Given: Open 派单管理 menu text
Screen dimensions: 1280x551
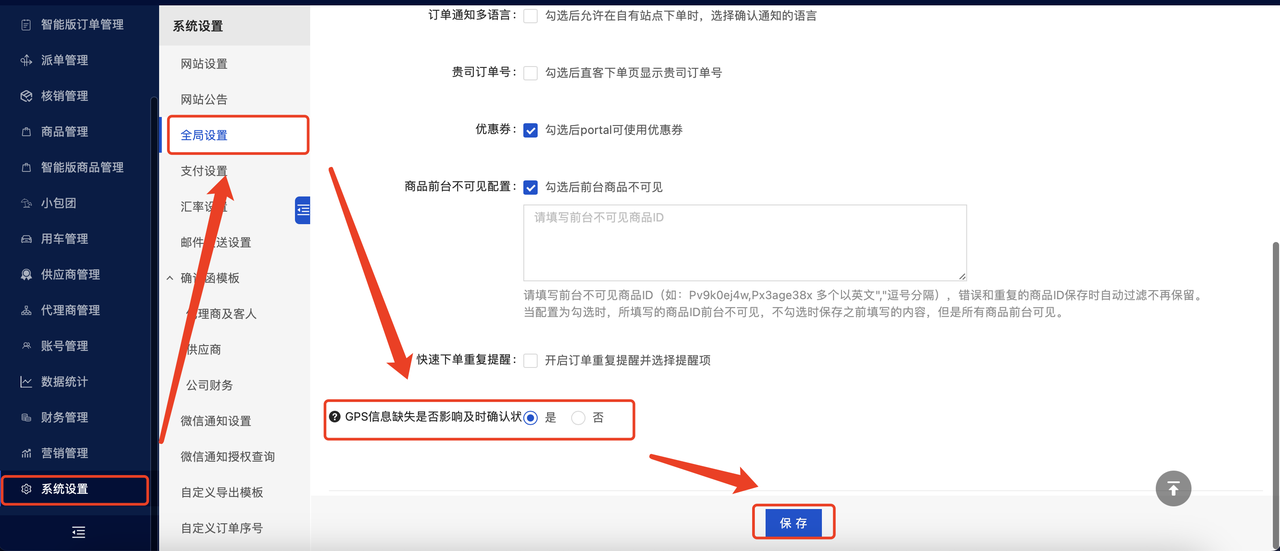Looking at the screenshot, I should coord(65,60).
